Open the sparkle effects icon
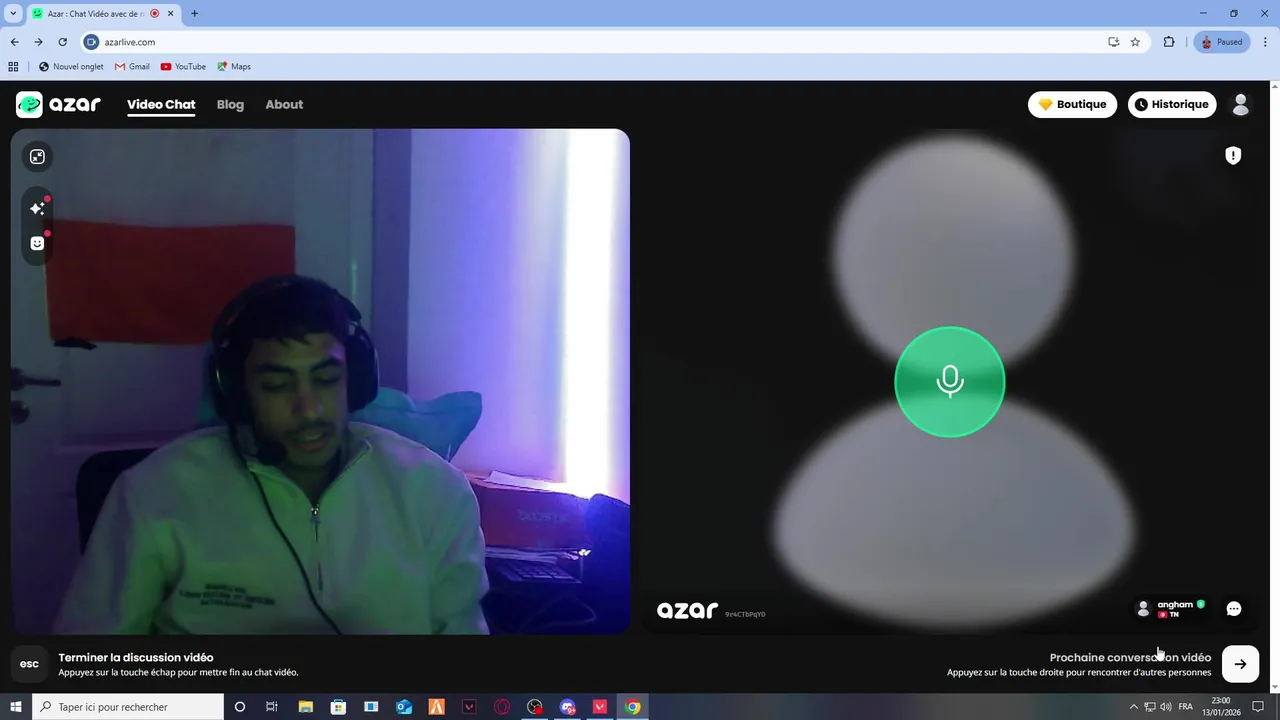Image resolution: width=1280 pixels, height=720 pixels. click(37, 208)
